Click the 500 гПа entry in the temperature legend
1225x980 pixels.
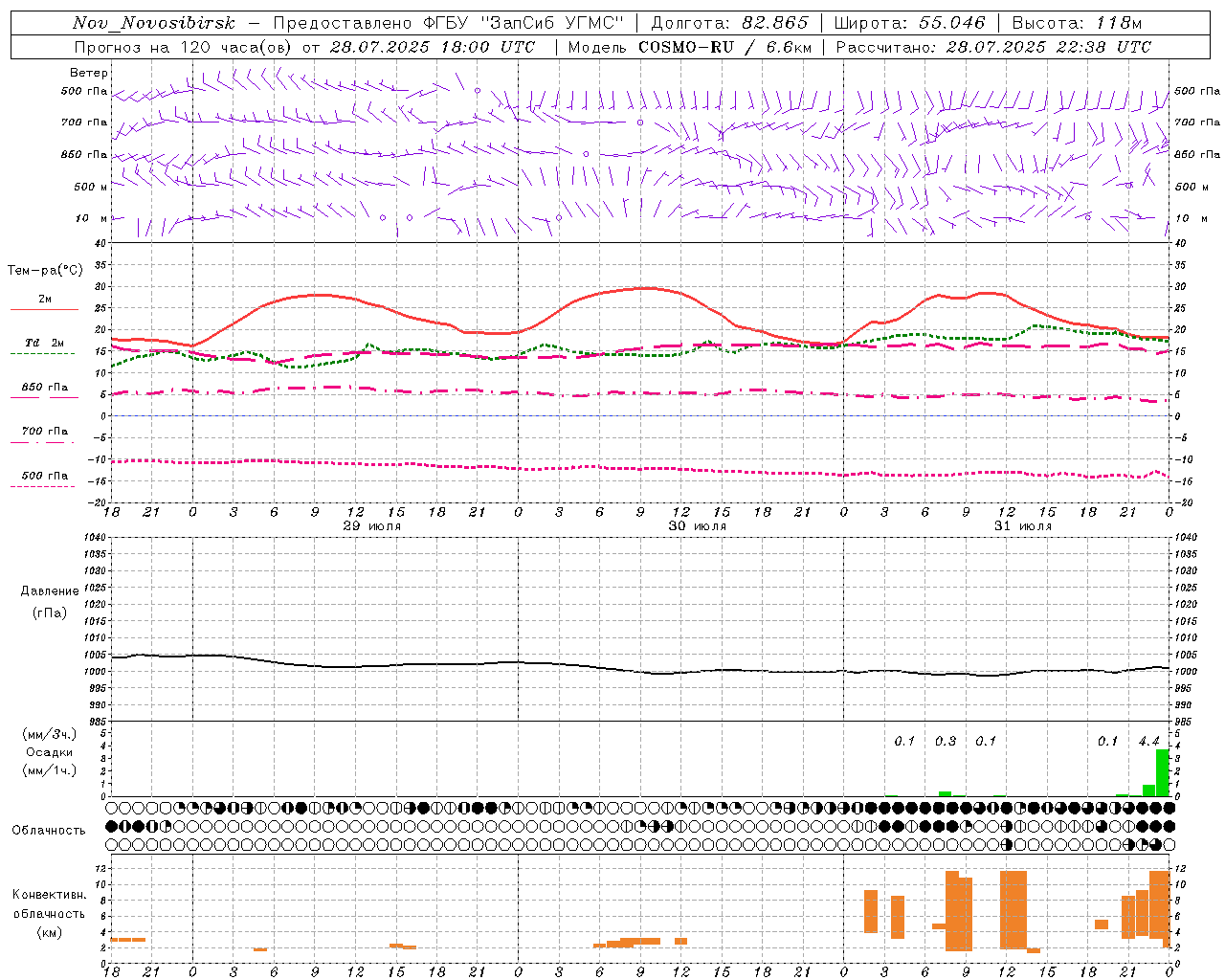tap(45, 476)
